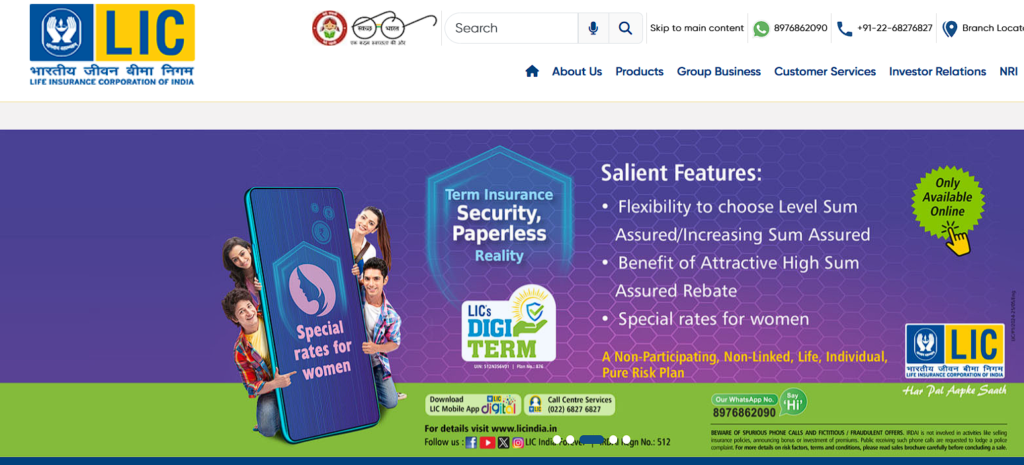The image size is (1024, 465).
Task: Click the round emblem beside Swachh Bharat
Action: (330, 28)
